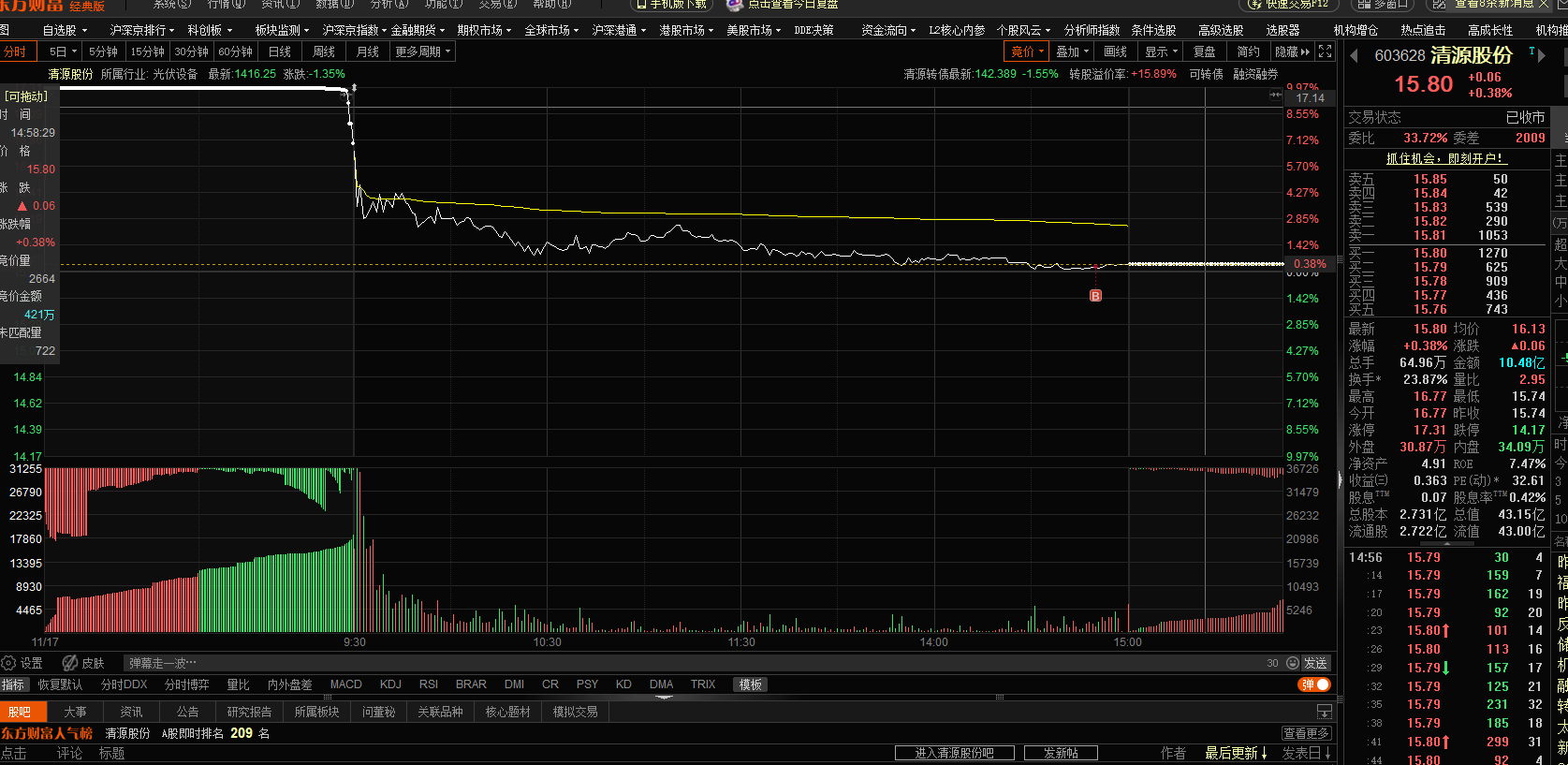Viewport: 1568px width, 765px height.
Task: Select the KDJ indicator
Action: (390, 684)
